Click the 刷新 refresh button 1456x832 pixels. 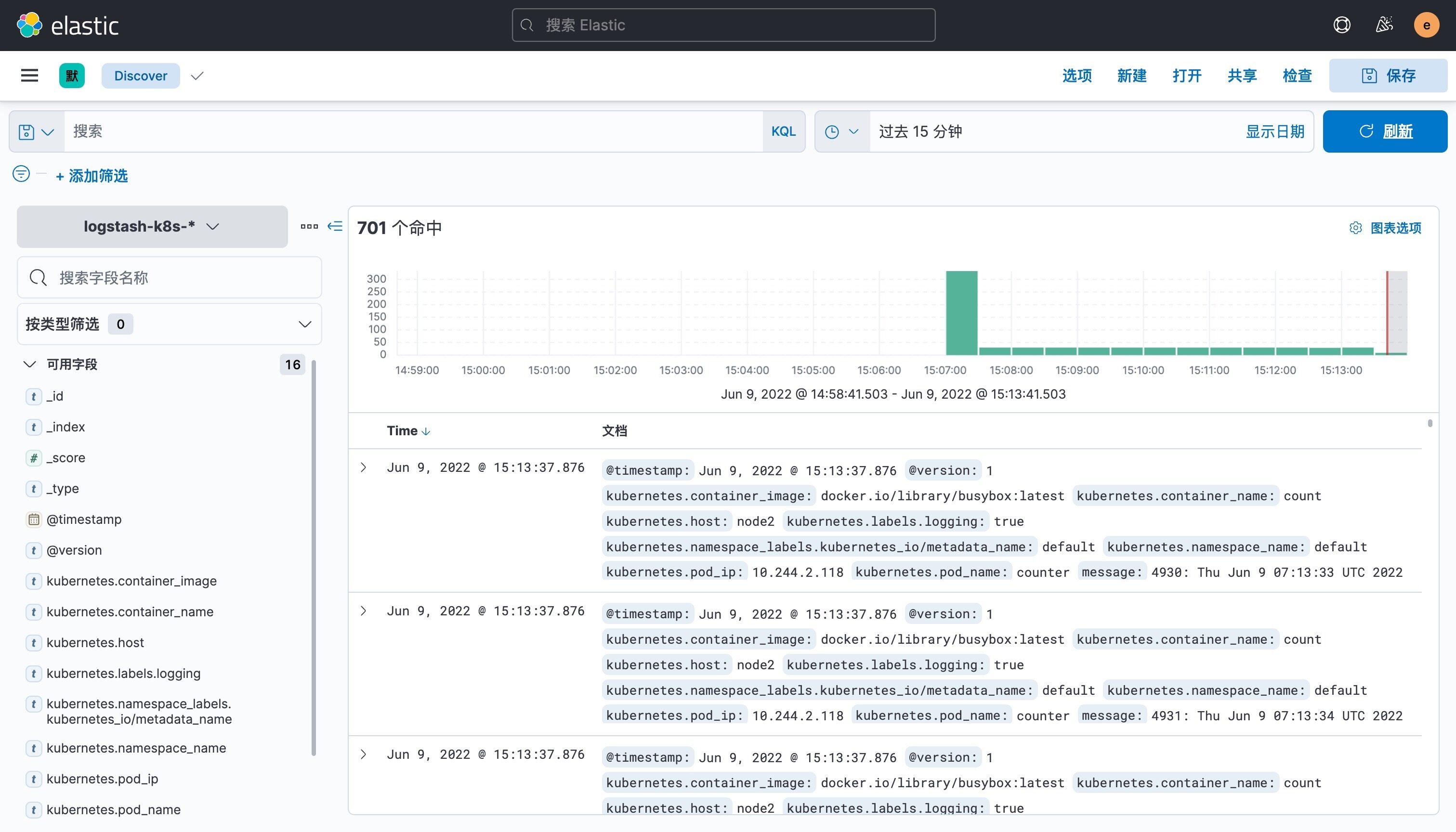coord(1385,131)
